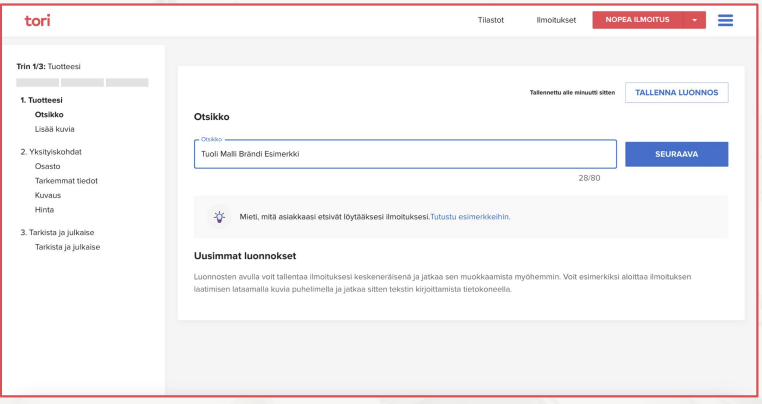Screen dimensions: 762x404
Task: Click the SEURAAVA button
Action: tap(676, 154)
